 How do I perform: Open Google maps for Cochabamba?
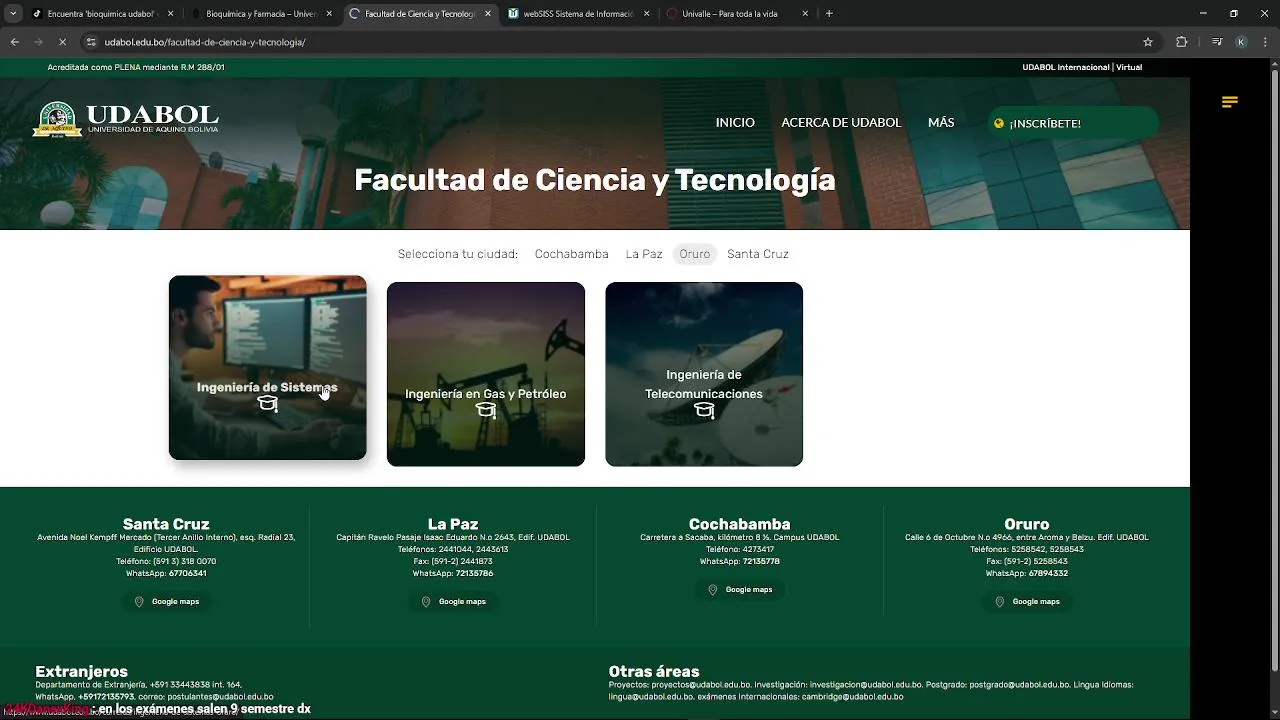coord(741,590)
